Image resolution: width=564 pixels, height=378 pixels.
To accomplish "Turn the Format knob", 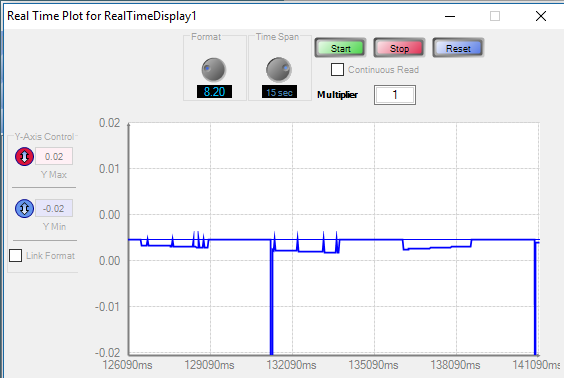I will click(x=214, y=69).
